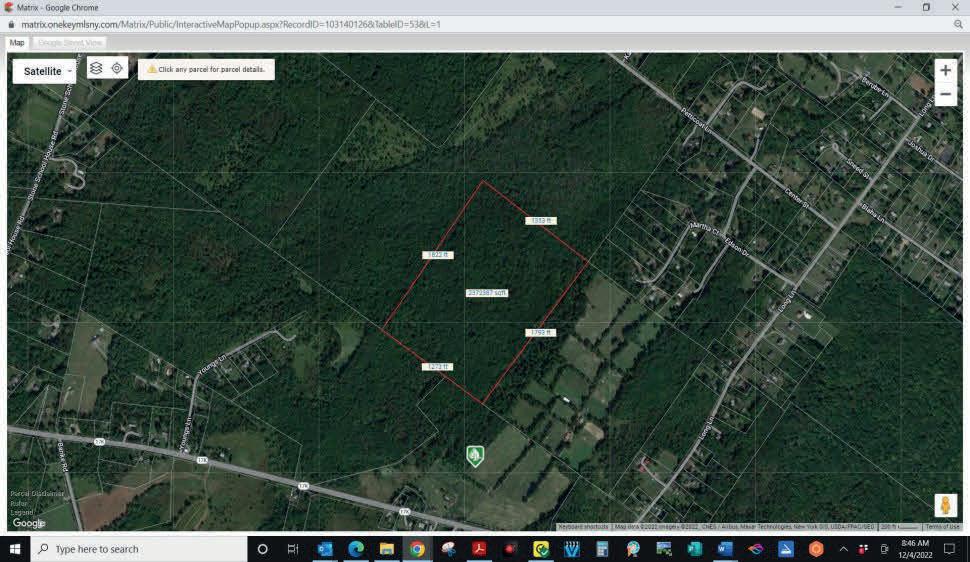Select the Street View pegman icon
Screen dimensions: 970x562
tap(945, 505)
